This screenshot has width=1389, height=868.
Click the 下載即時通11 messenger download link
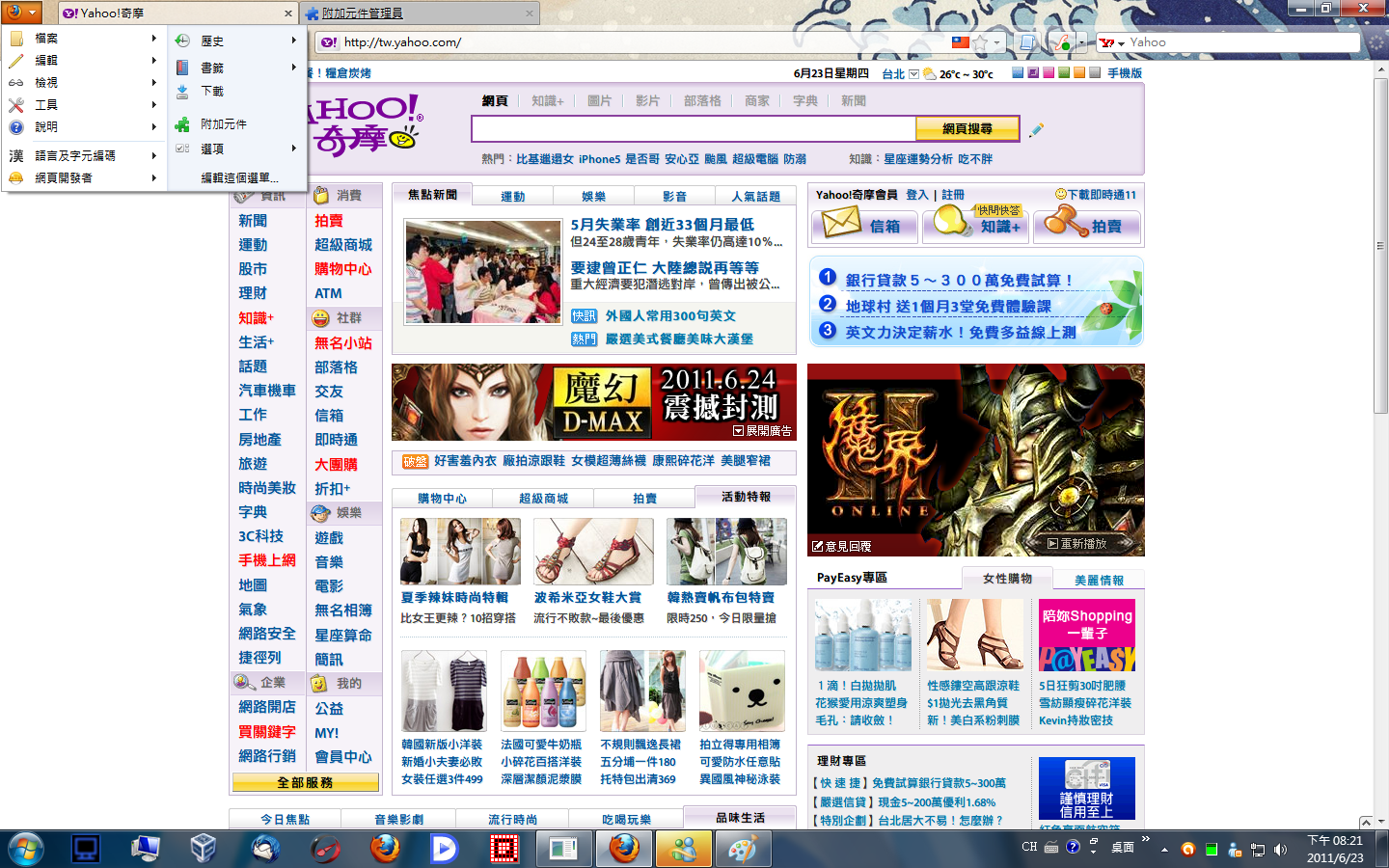1096,195
